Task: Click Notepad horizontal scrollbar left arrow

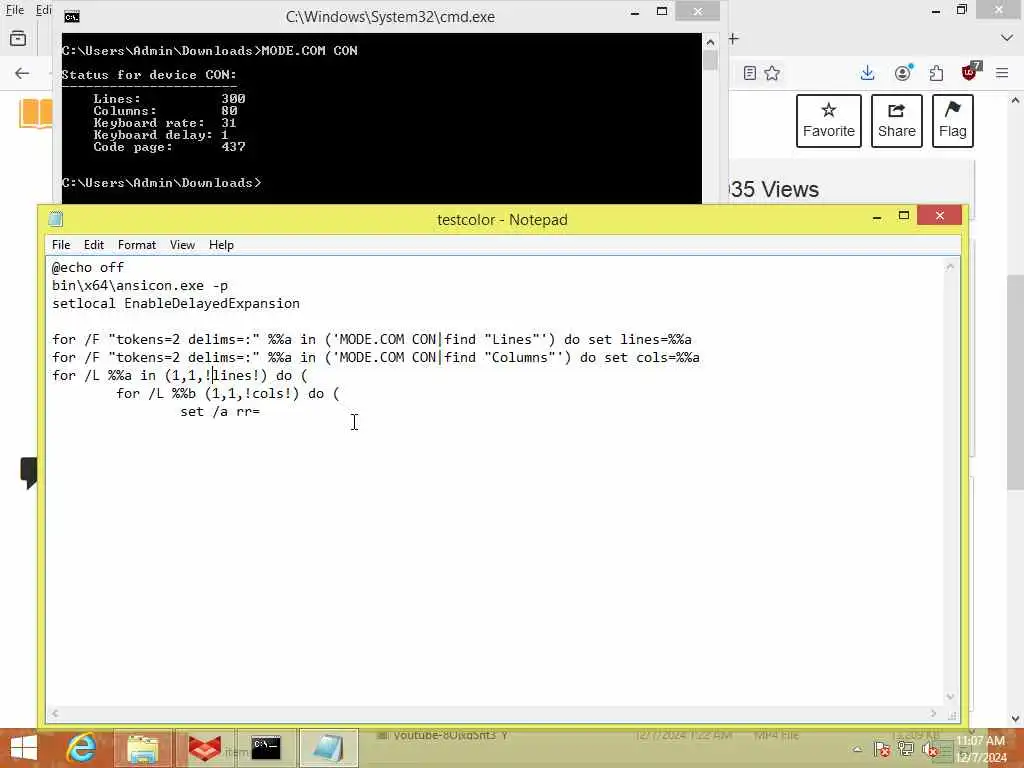Action: click(x=55, y=714)
